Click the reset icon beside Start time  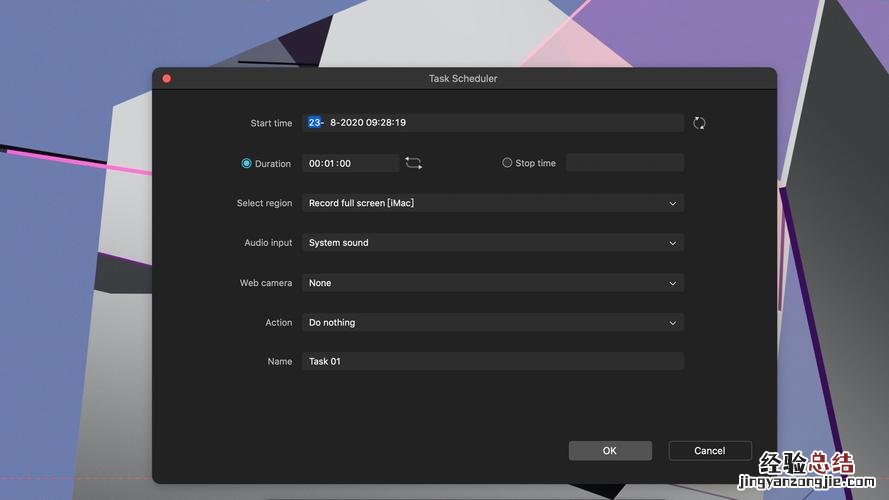click(699, 123)
